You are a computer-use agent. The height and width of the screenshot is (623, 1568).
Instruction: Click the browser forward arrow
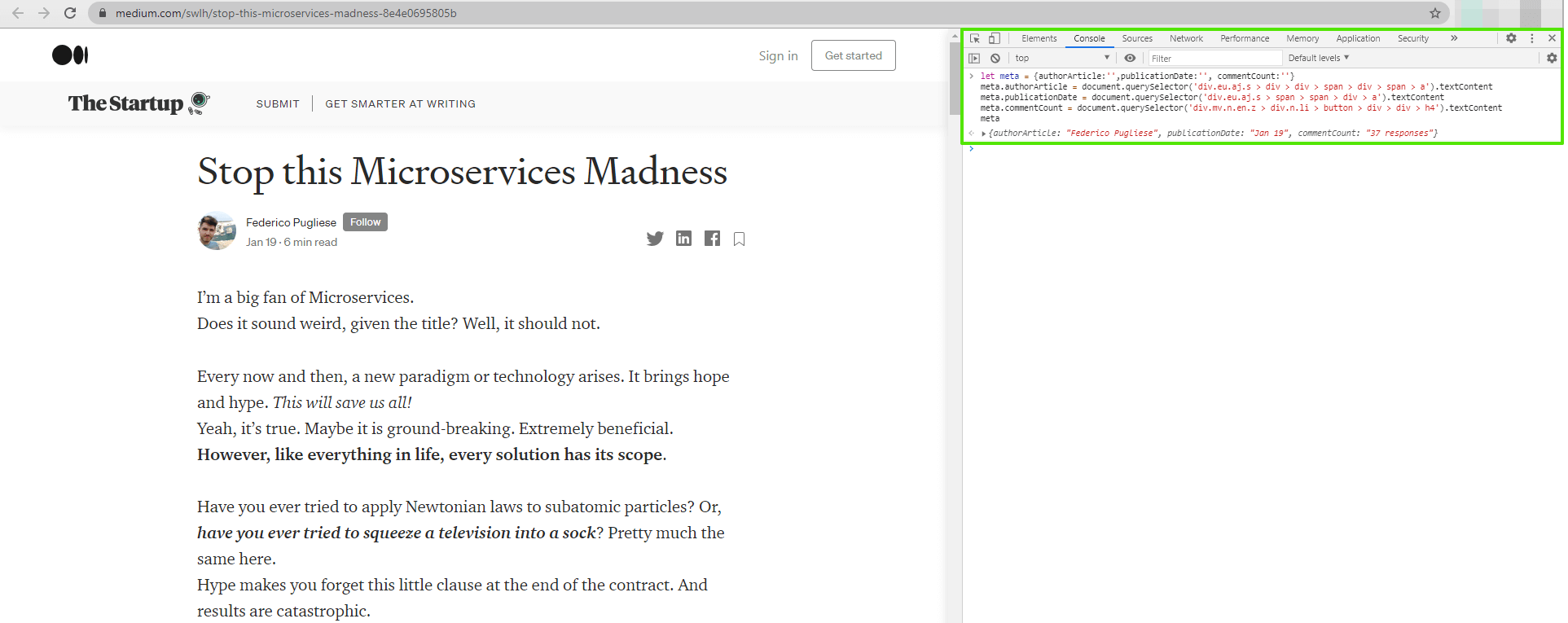pos(44,13)
